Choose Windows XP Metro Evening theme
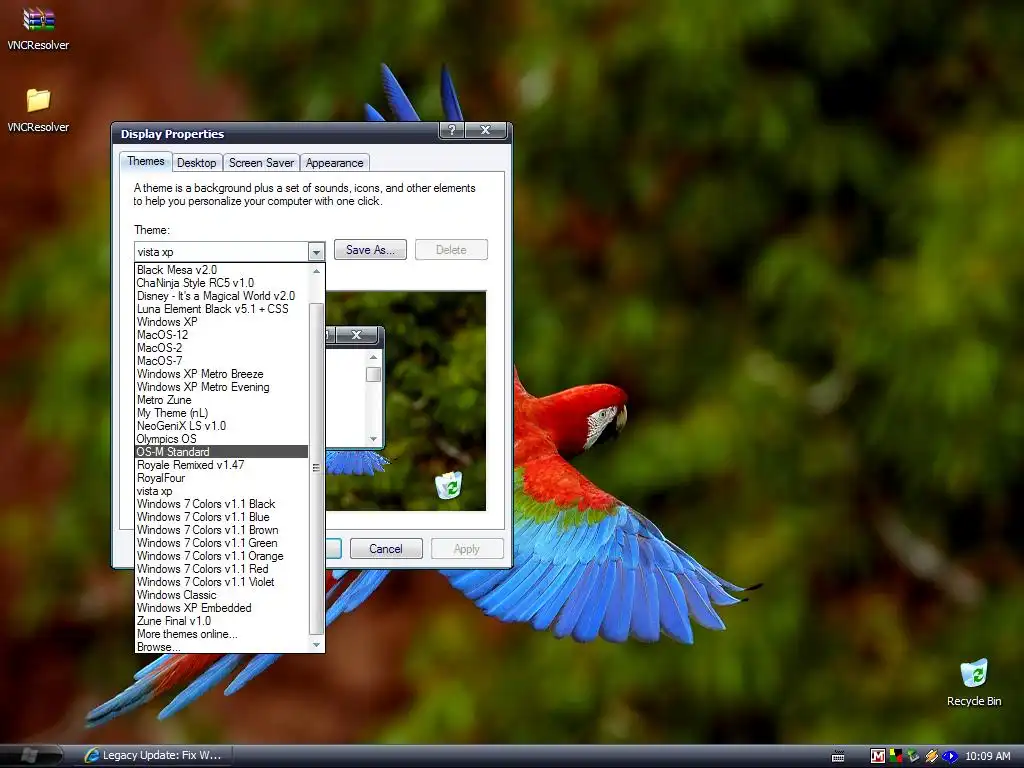This screenshot has width=1024, height=768. click(x=221, y=387)
